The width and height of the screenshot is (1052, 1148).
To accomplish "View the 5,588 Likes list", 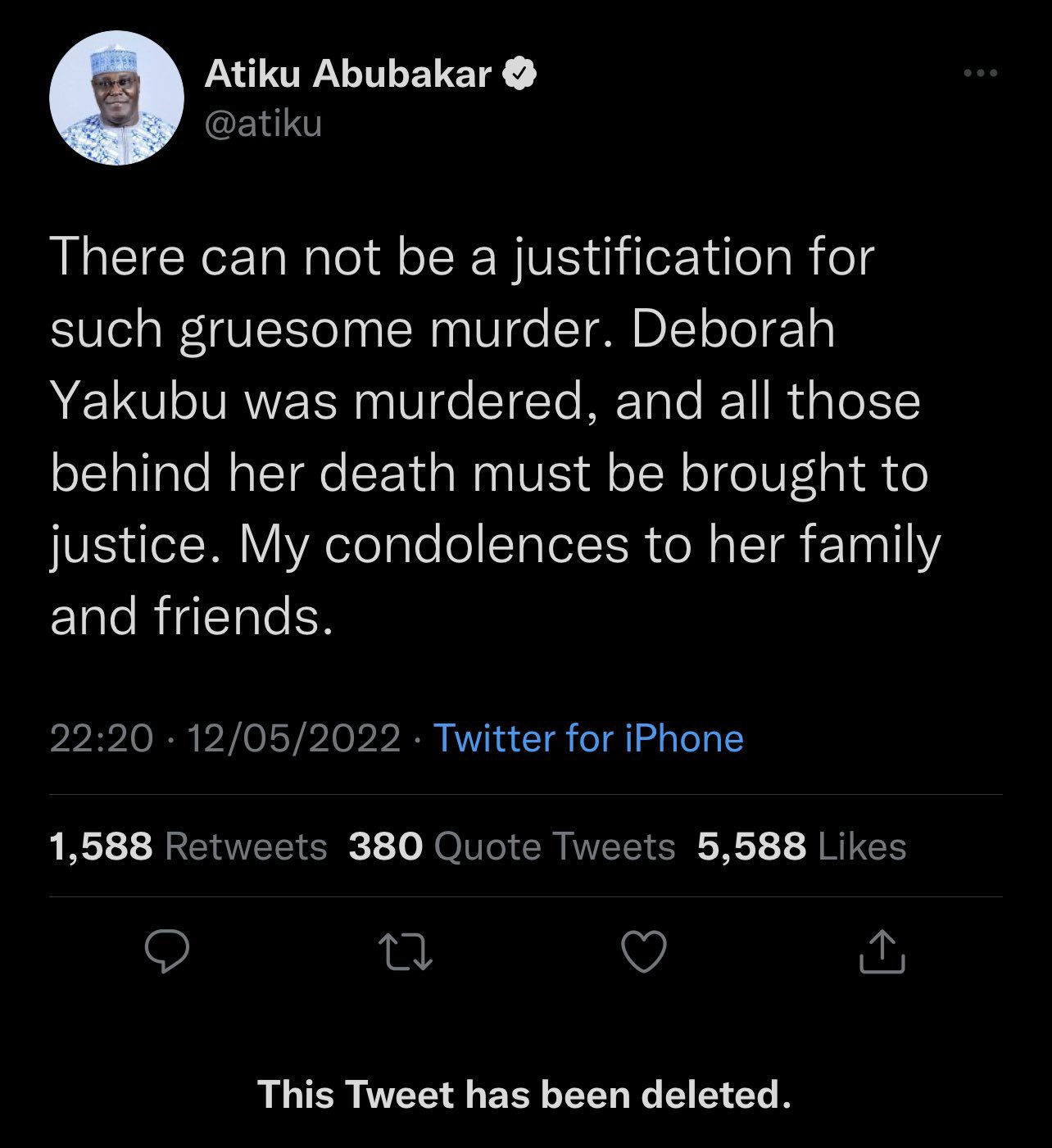I will click(801, 846).
